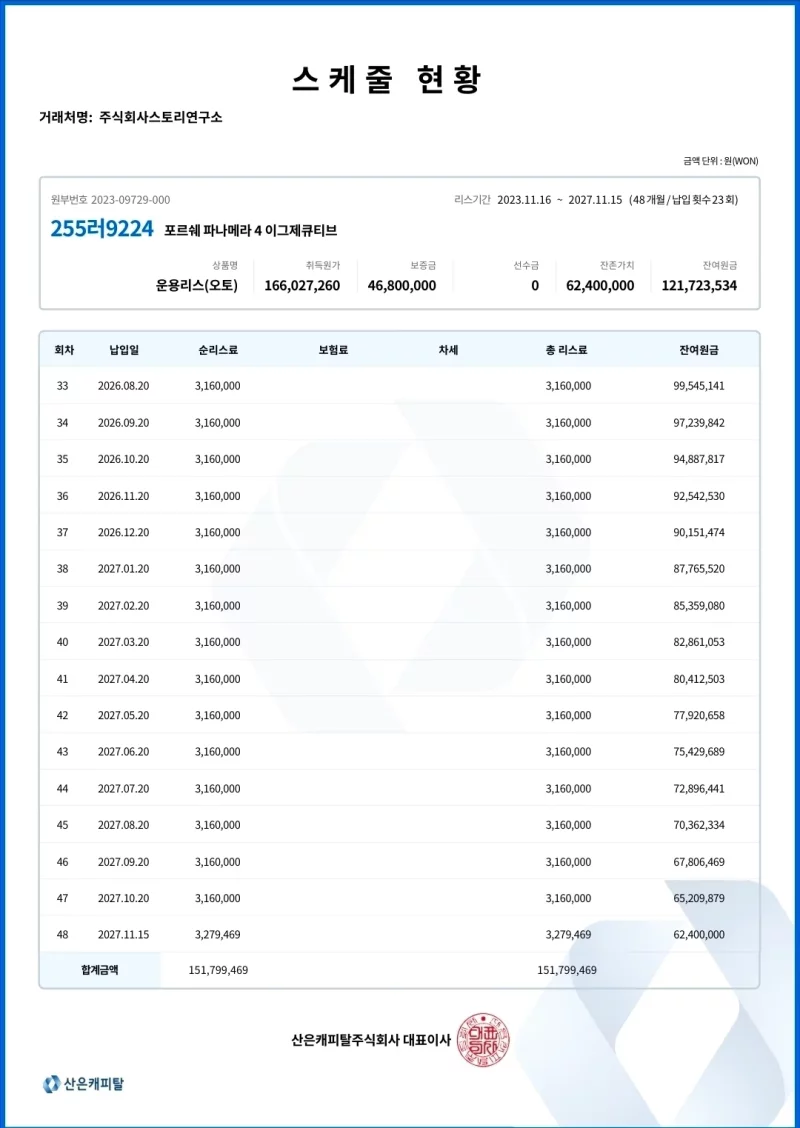Click the red company seal stamp
Image resolution: width=800 pixels, height=1128 pixels.
(x=482, y=1040)
